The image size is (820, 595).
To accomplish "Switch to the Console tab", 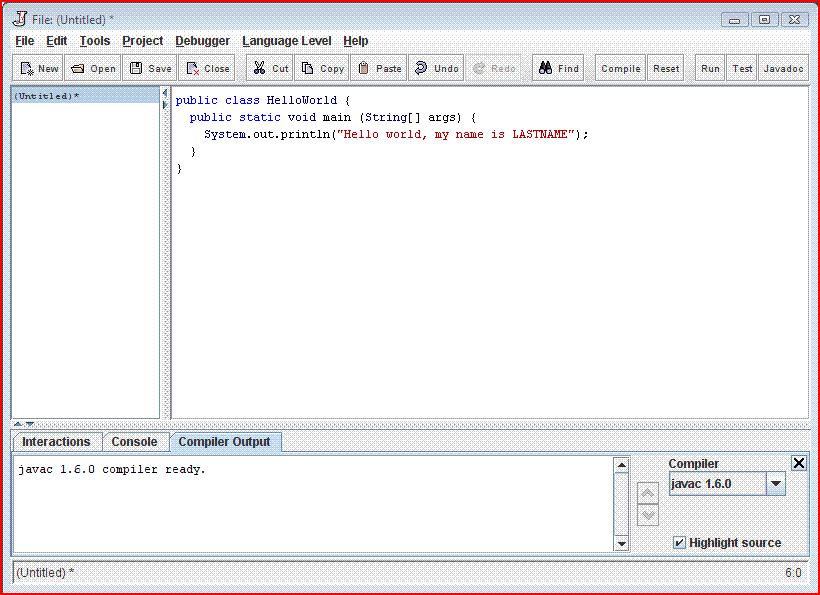I will (x=134, y=442).
